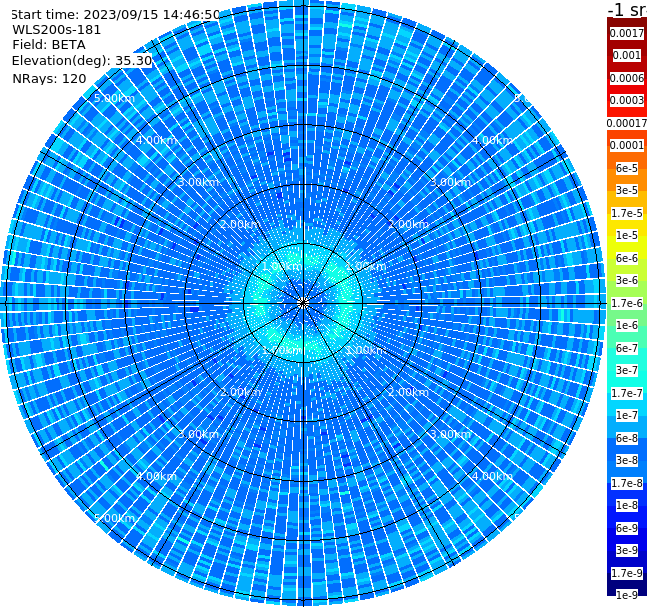647x607 pixels.
Task: Select the 0.00017 colorbar tick label
Action: pyautogui.click(x=627, y=123)
